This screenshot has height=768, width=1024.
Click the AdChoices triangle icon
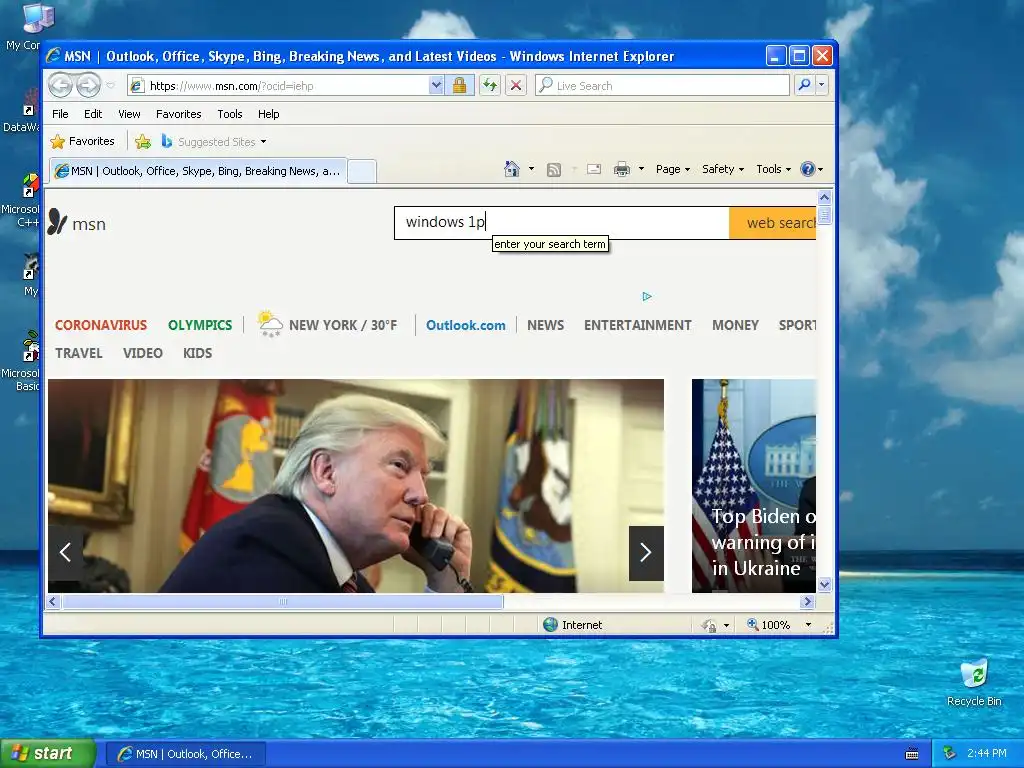(x=647, y=296)
